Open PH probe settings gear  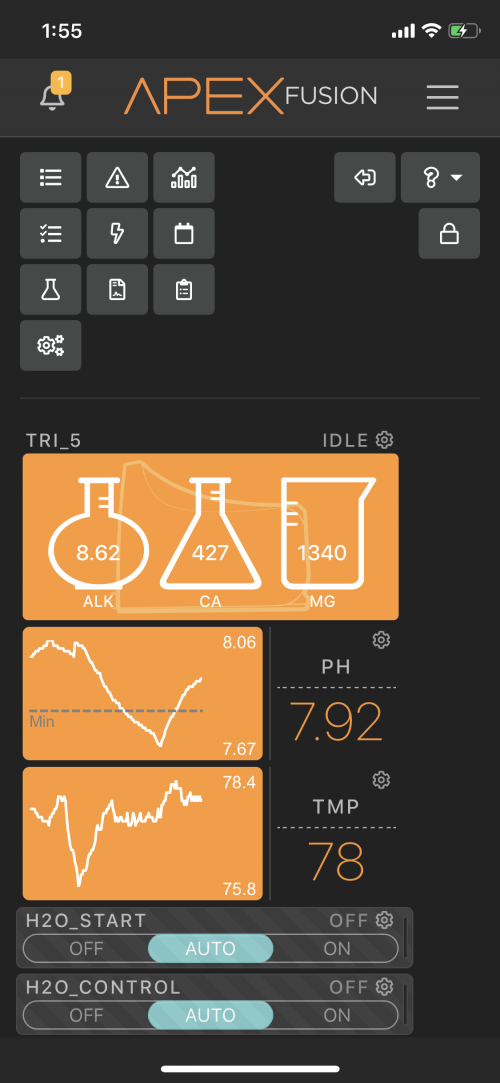381,640
